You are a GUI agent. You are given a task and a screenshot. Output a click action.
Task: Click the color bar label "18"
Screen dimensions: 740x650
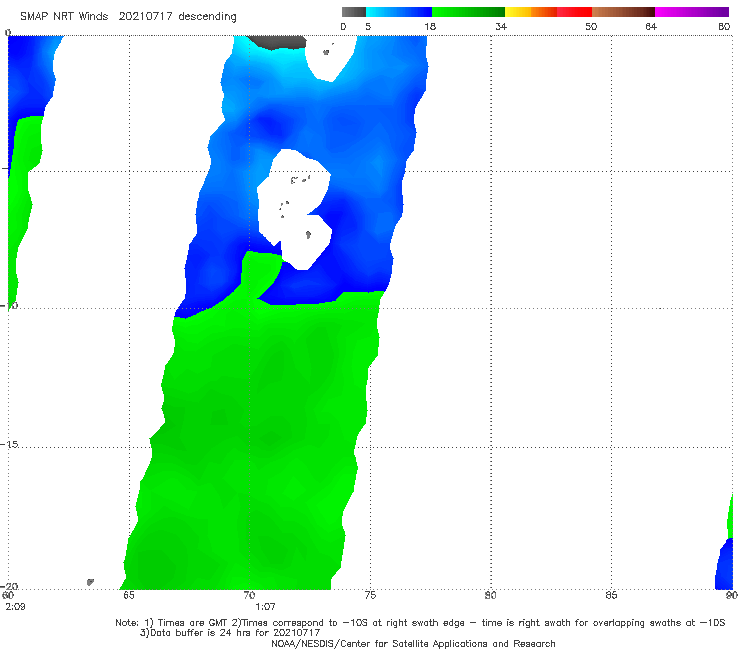[x=429, y=26]
